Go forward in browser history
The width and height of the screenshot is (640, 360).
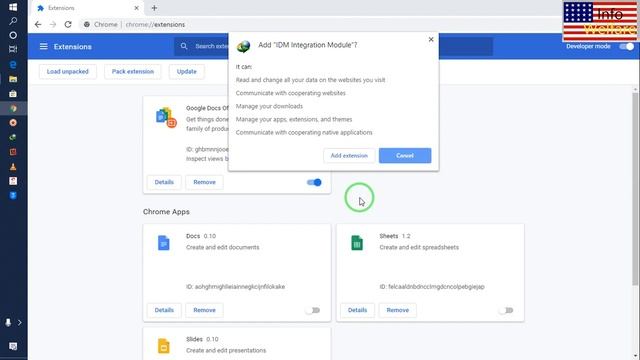click(53, 24)
